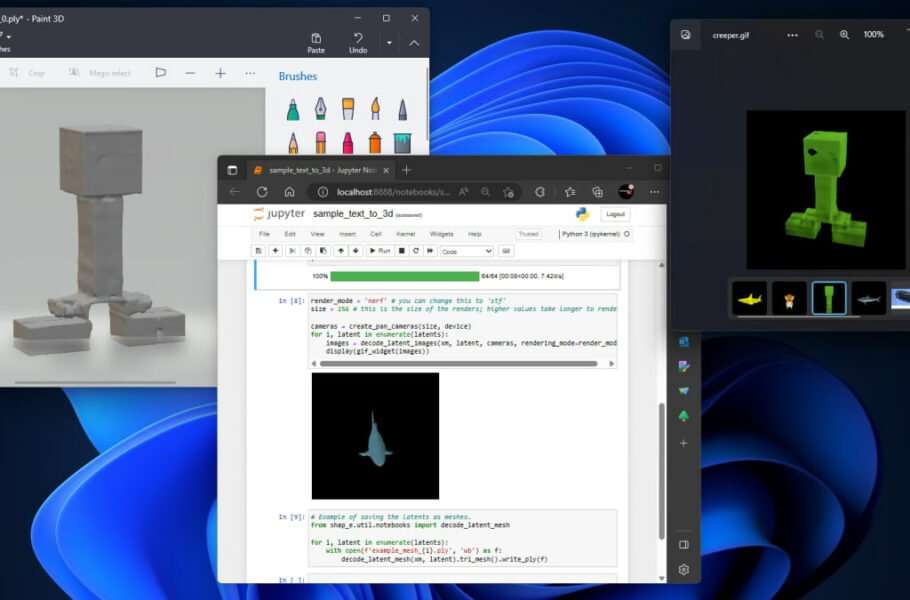Run the selected Jupyter cell

click(x=380, y=251)
